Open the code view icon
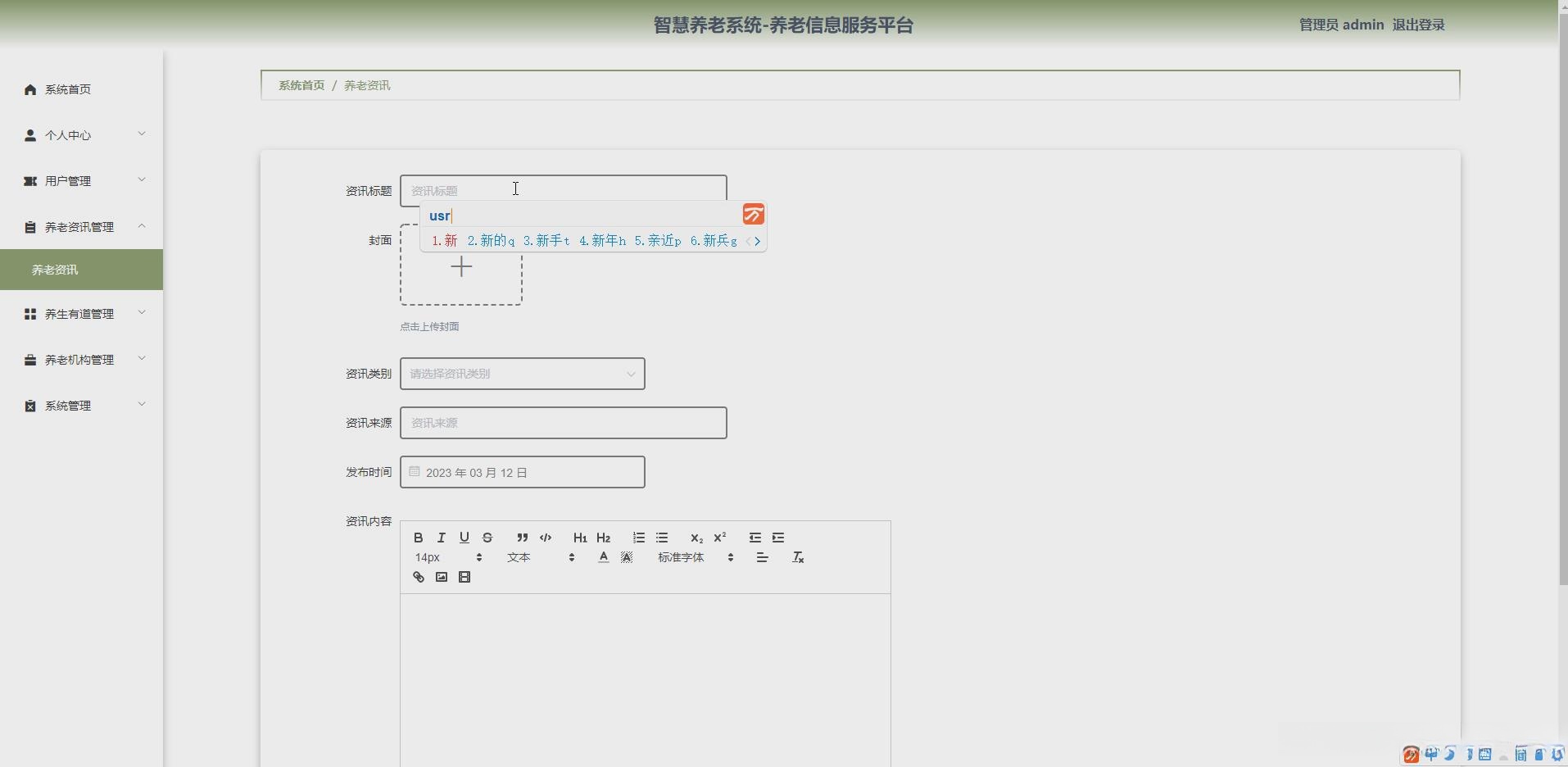Image resolution: width=1568 pixels, height=767 pixels. pyautogui.click(x=546, y=538)
